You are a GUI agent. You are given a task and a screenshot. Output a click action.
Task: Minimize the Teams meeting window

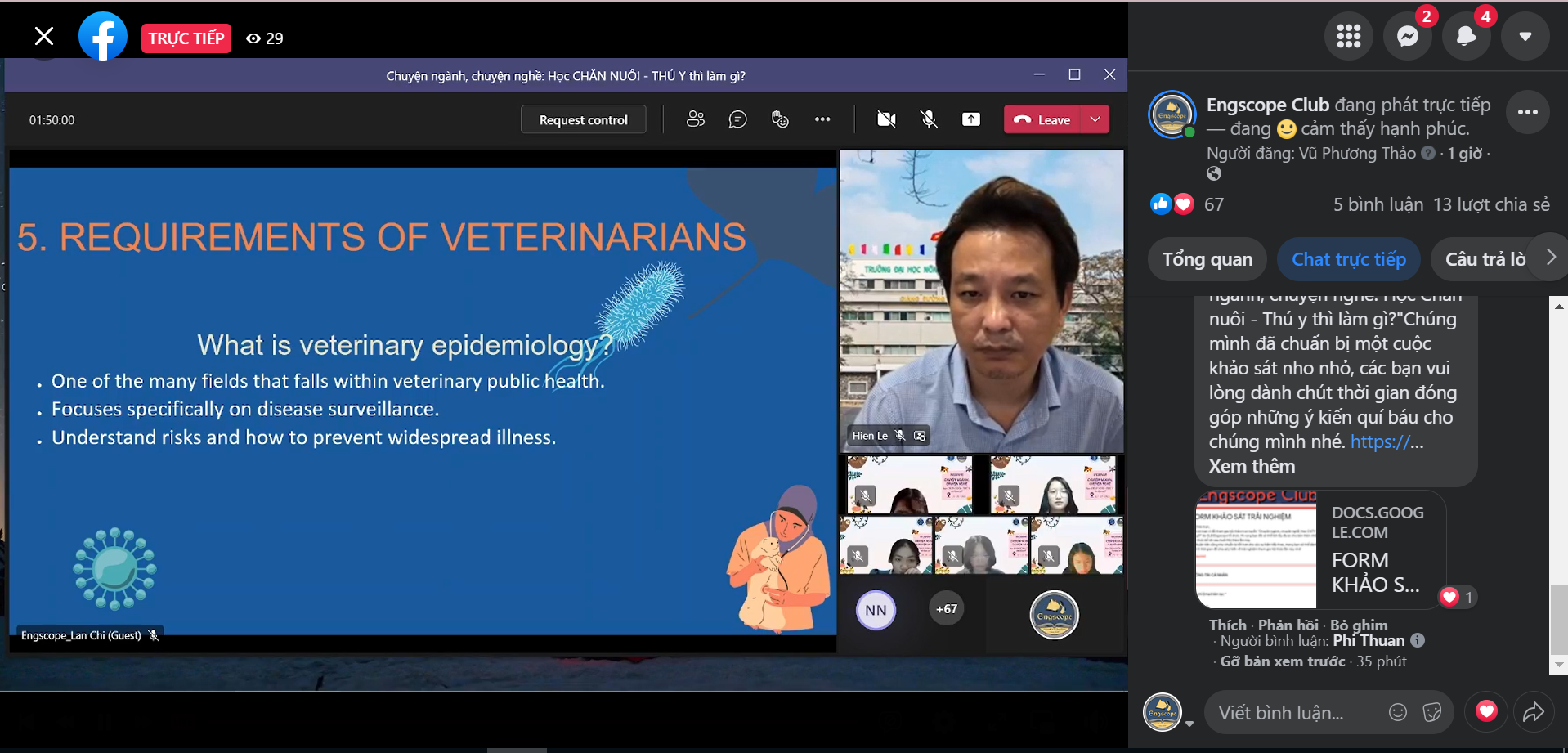(x=1039, y=74)
